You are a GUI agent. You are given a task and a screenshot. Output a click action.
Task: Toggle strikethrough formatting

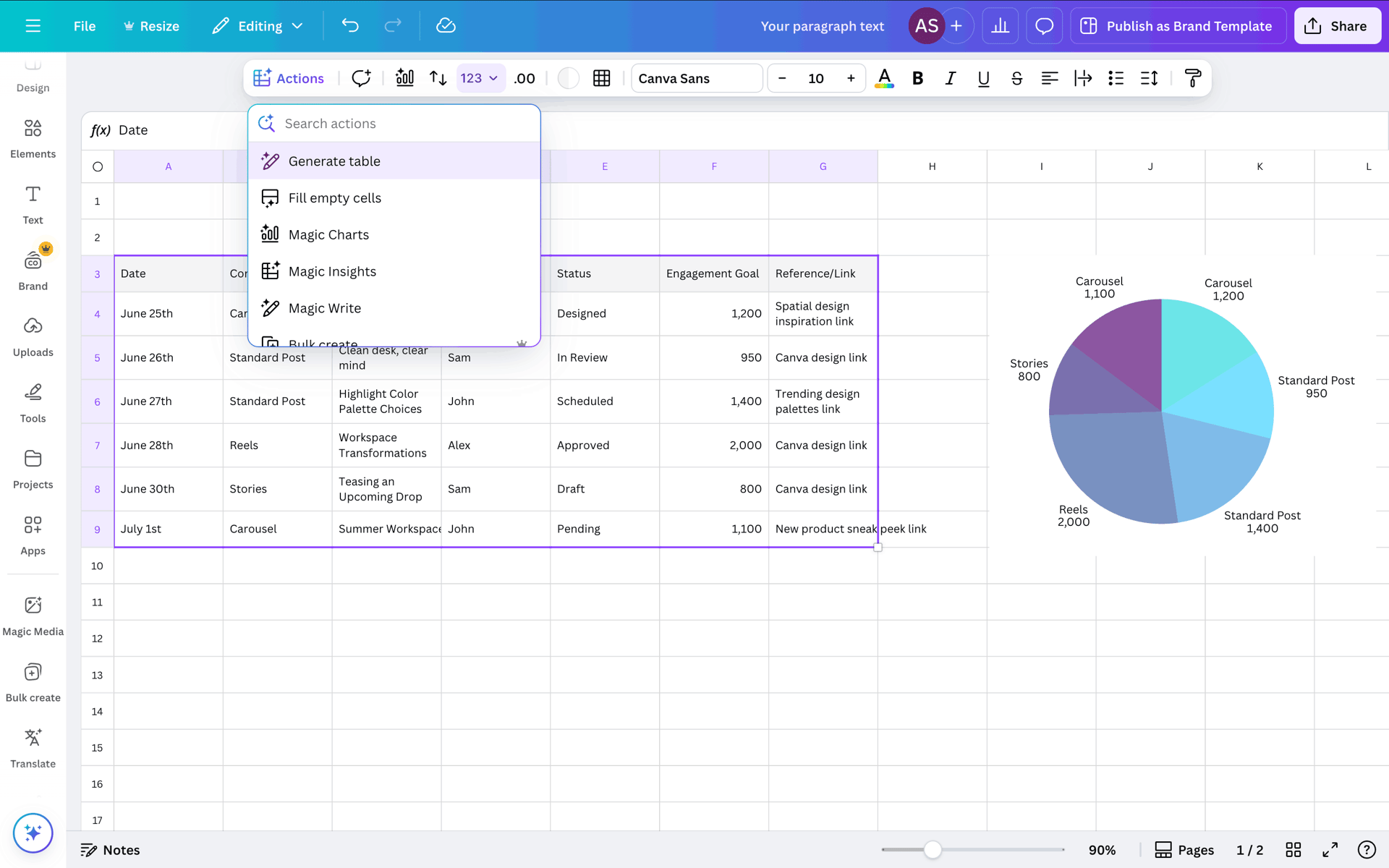coord(1016,78)
